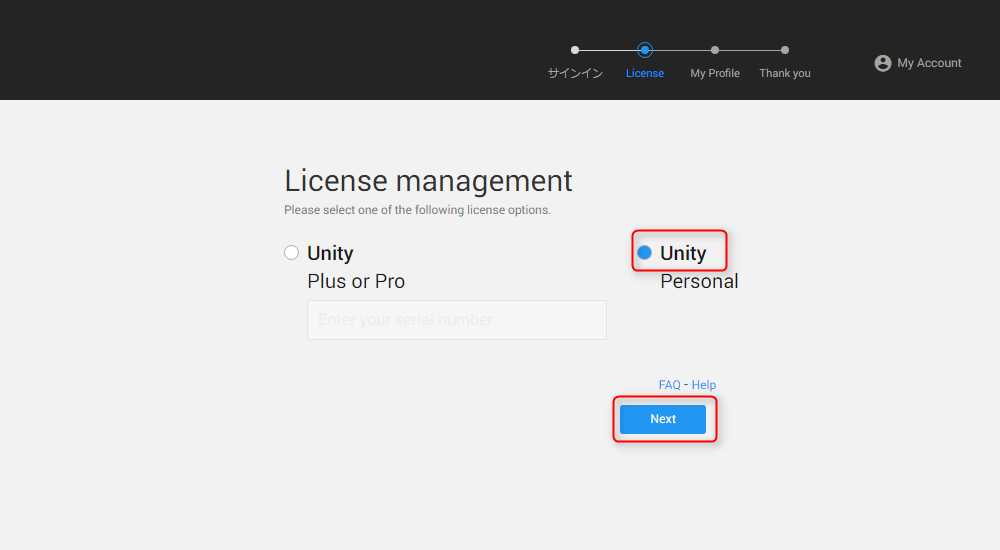Open the FAQ link

point(669,385)
